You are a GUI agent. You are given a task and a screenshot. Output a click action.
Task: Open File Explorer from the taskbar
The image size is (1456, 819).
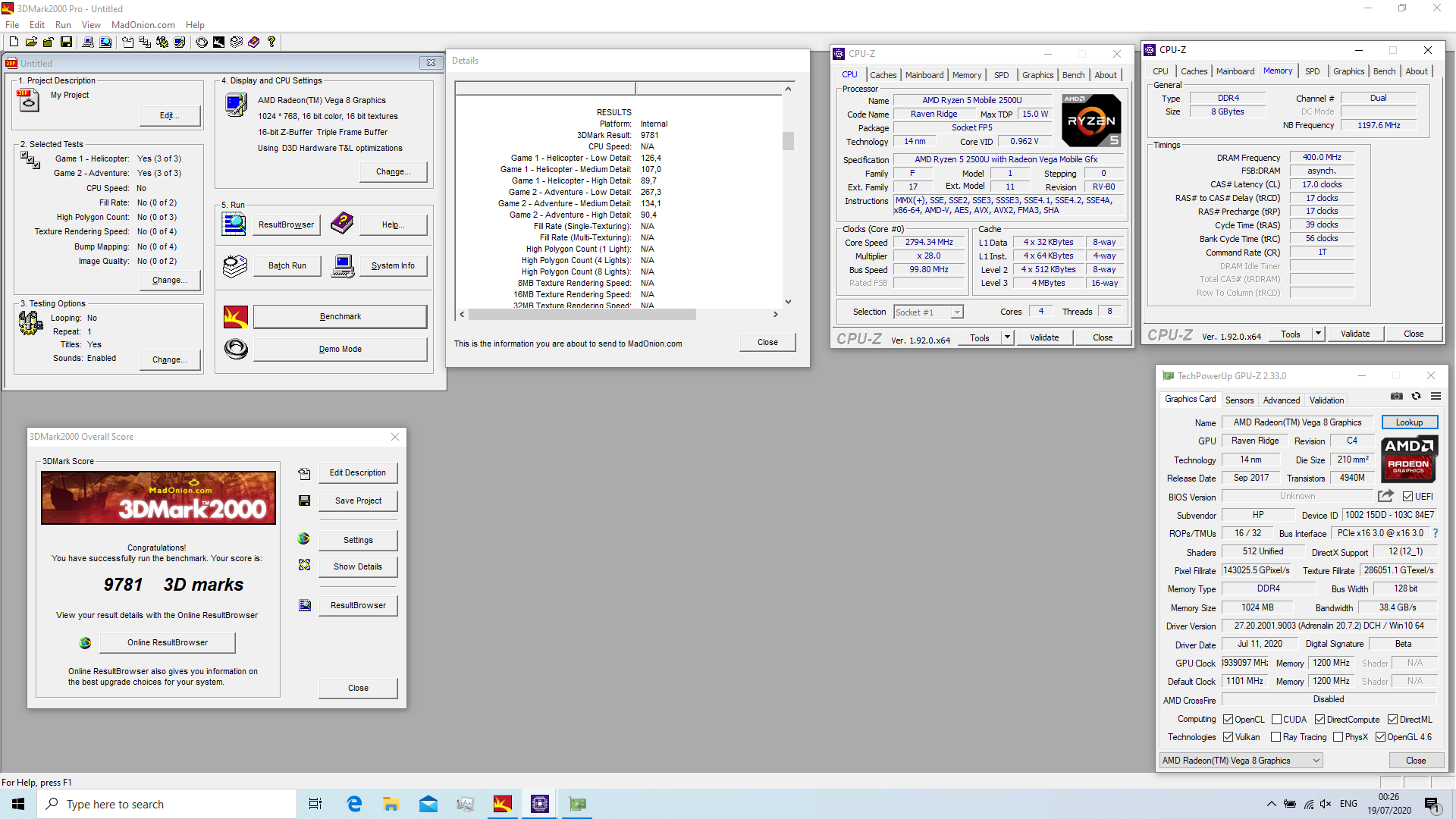pos(391,804)
